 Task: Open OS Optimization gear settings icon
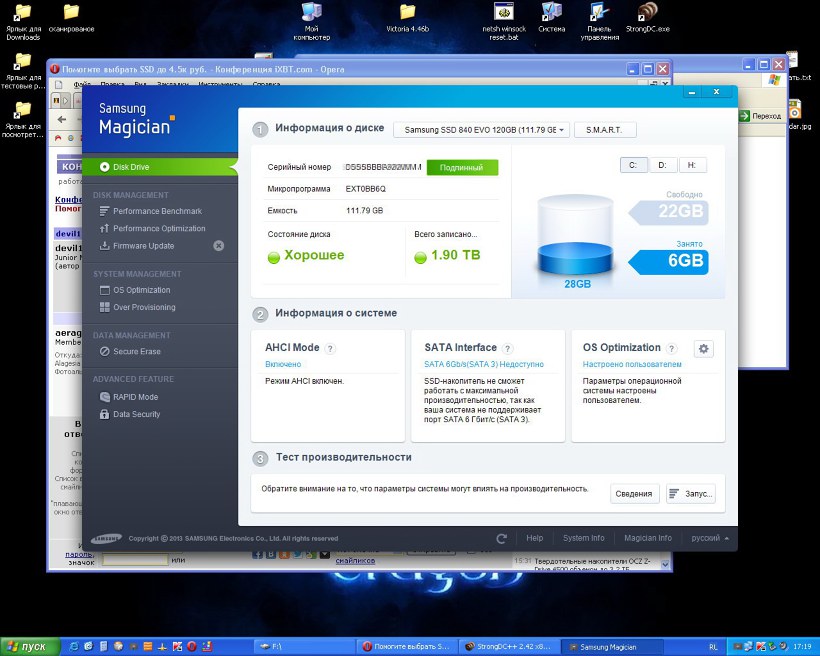(704, 348)
